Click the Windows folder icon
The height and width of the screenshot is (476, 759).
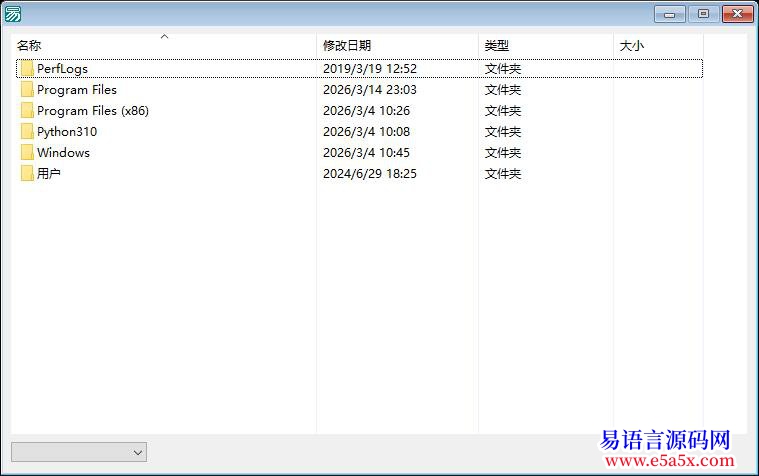tap(27, 153)
